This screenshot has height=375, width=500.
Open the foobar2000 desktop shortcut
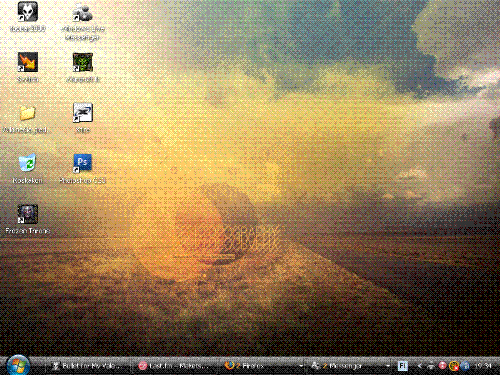(28, 17)
